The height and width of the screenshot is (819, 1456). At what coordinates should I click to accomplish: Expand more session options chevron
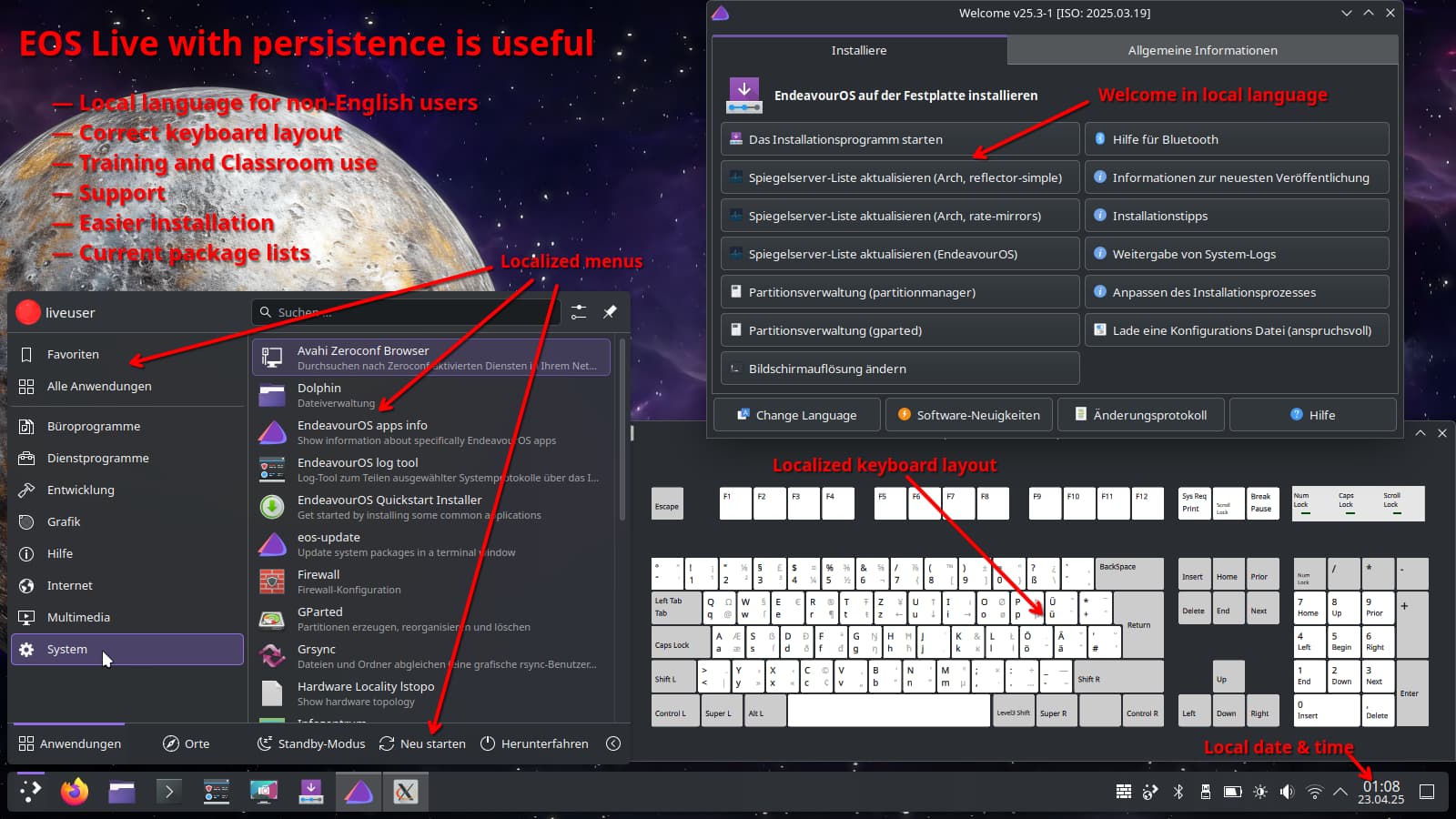pyautogui.click(x=613, y=743)
